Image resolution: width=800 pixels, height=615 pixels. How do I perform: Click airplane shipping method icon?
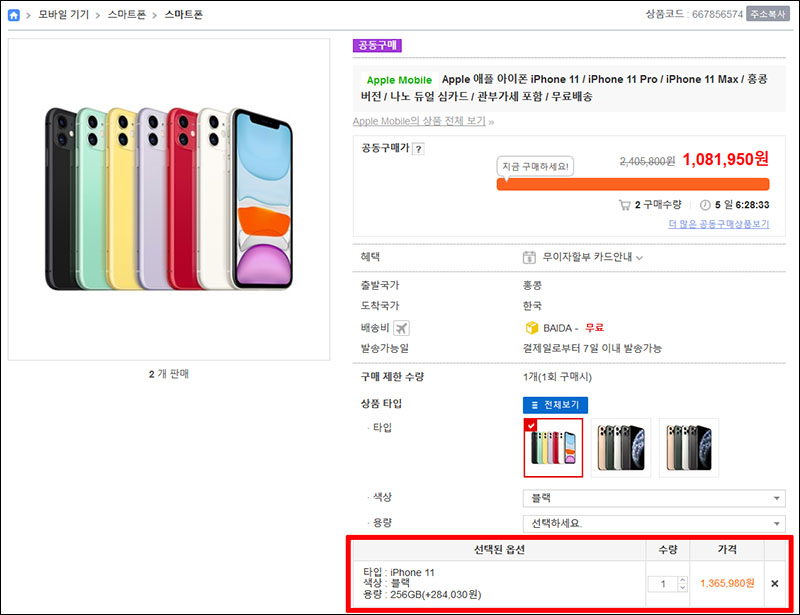coord(402,328)
